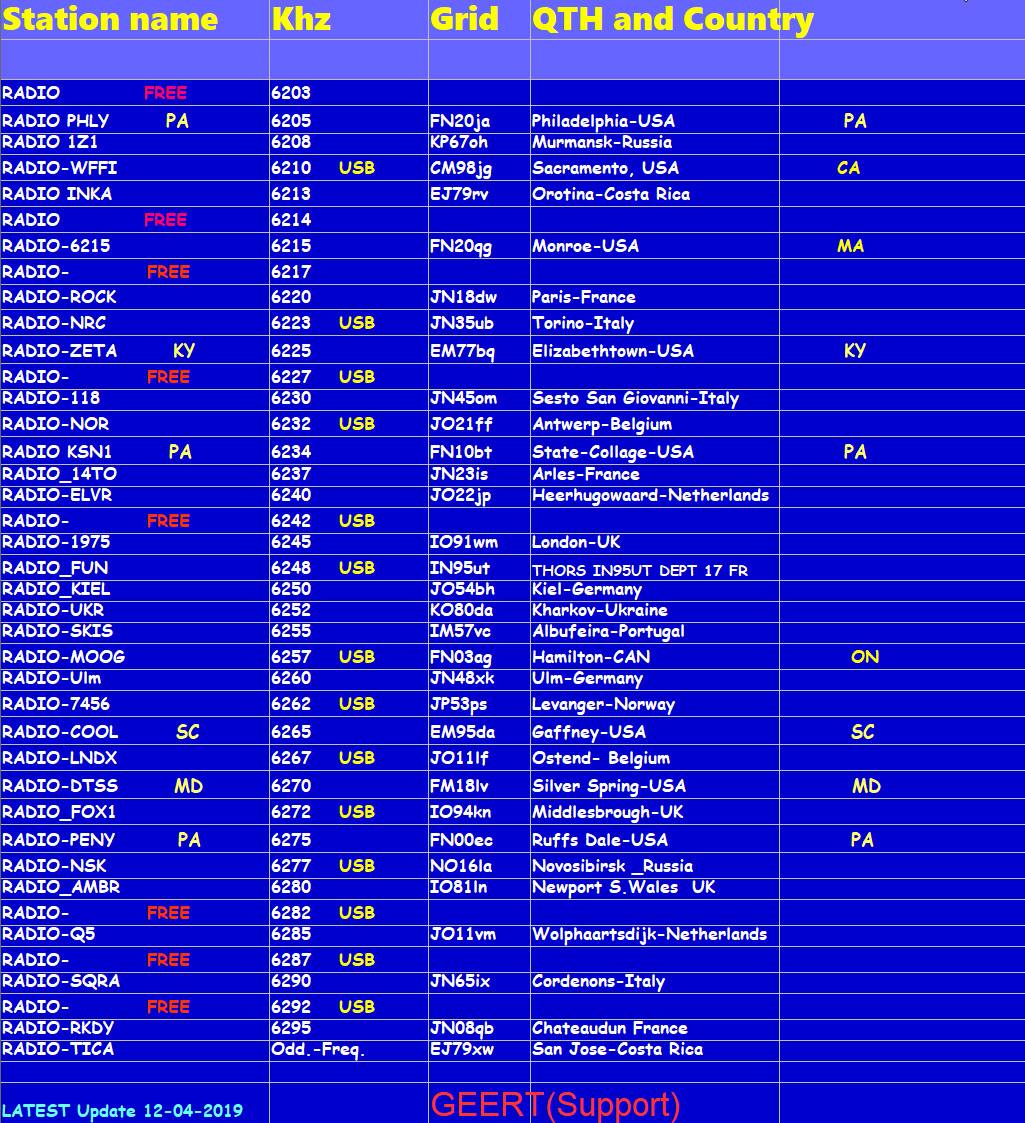Click Orotina-Costa Rica location cell
Screen dimensions: 1025x1123
click(610, 193)
